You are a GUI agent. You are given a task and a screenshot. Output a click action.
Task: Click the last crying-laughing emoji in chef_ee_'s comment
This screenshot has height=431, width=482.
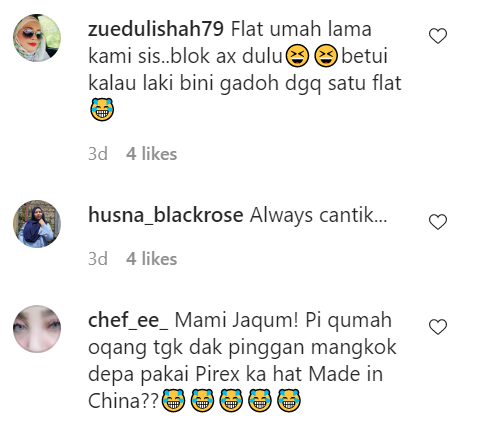(289, 401)
